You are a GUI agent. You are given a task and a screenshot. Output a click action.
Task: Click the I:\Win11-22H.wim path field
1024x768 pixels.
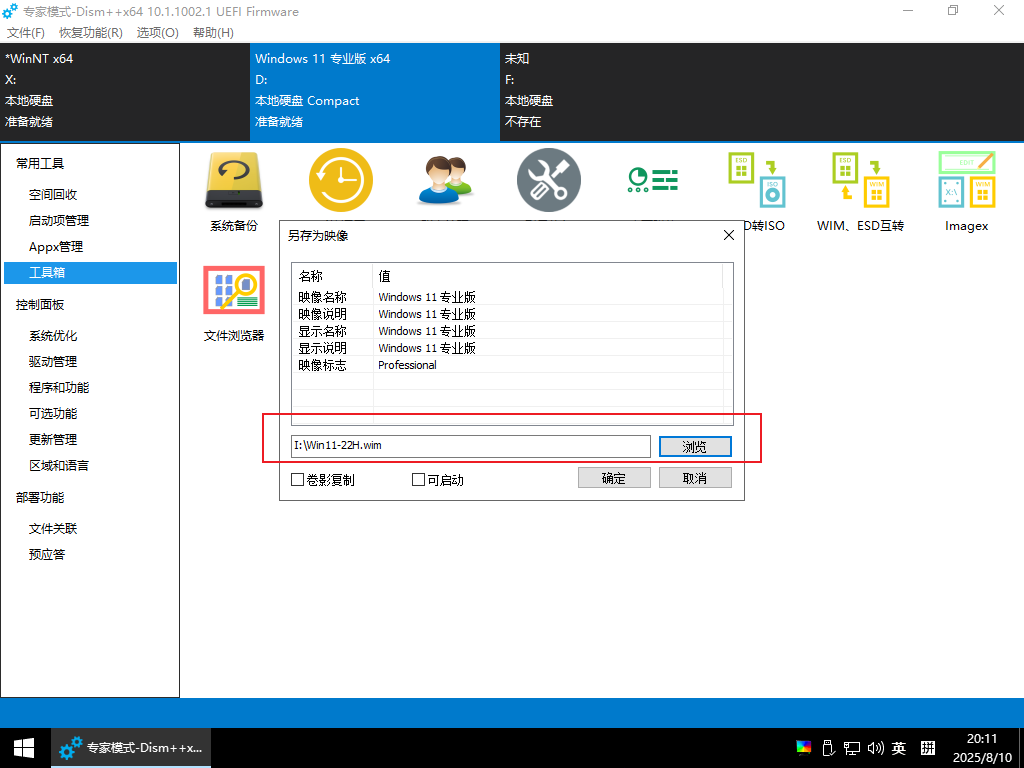[471, 446]
